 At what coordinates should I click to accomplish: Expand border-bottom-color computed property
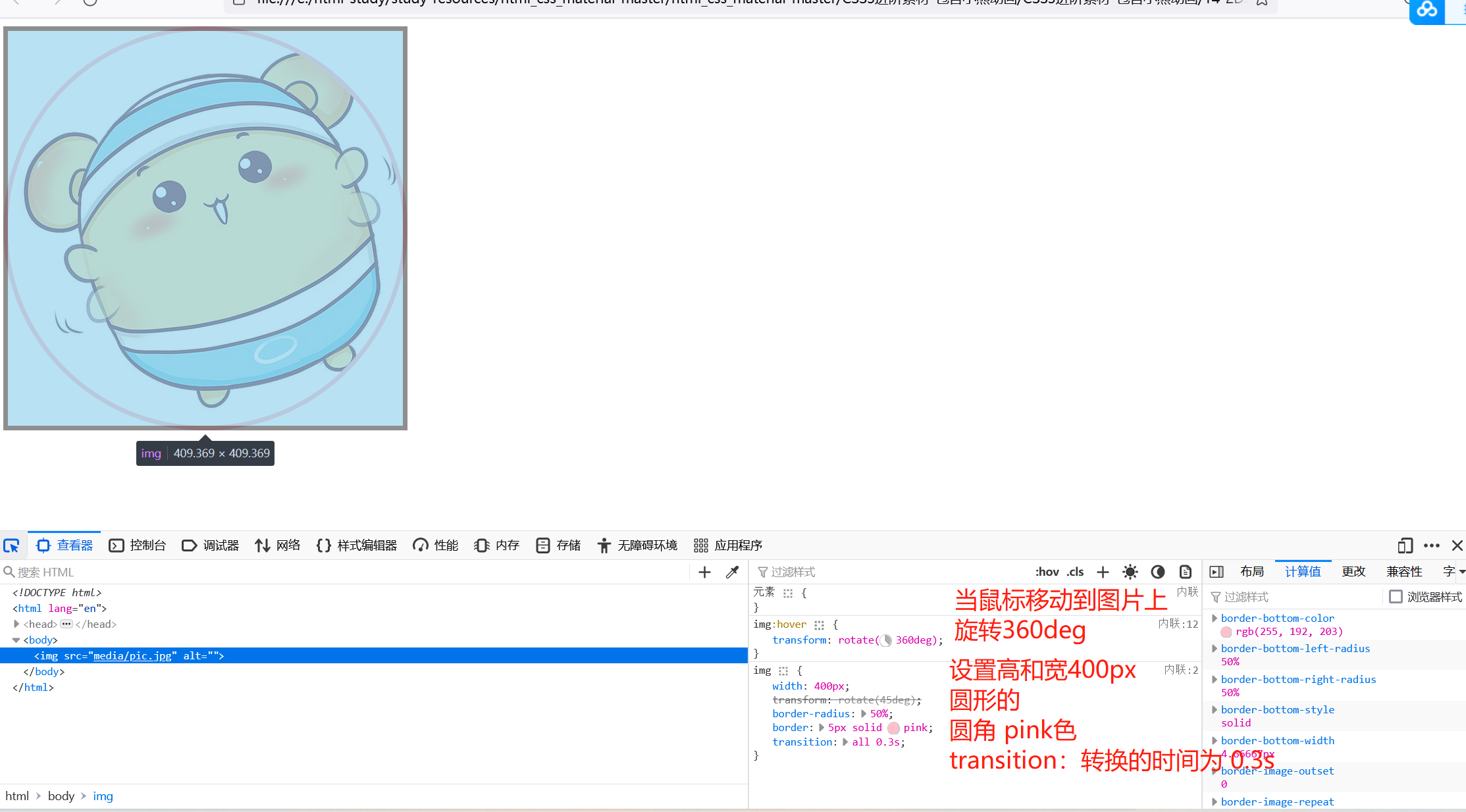tap(1215, 618)
